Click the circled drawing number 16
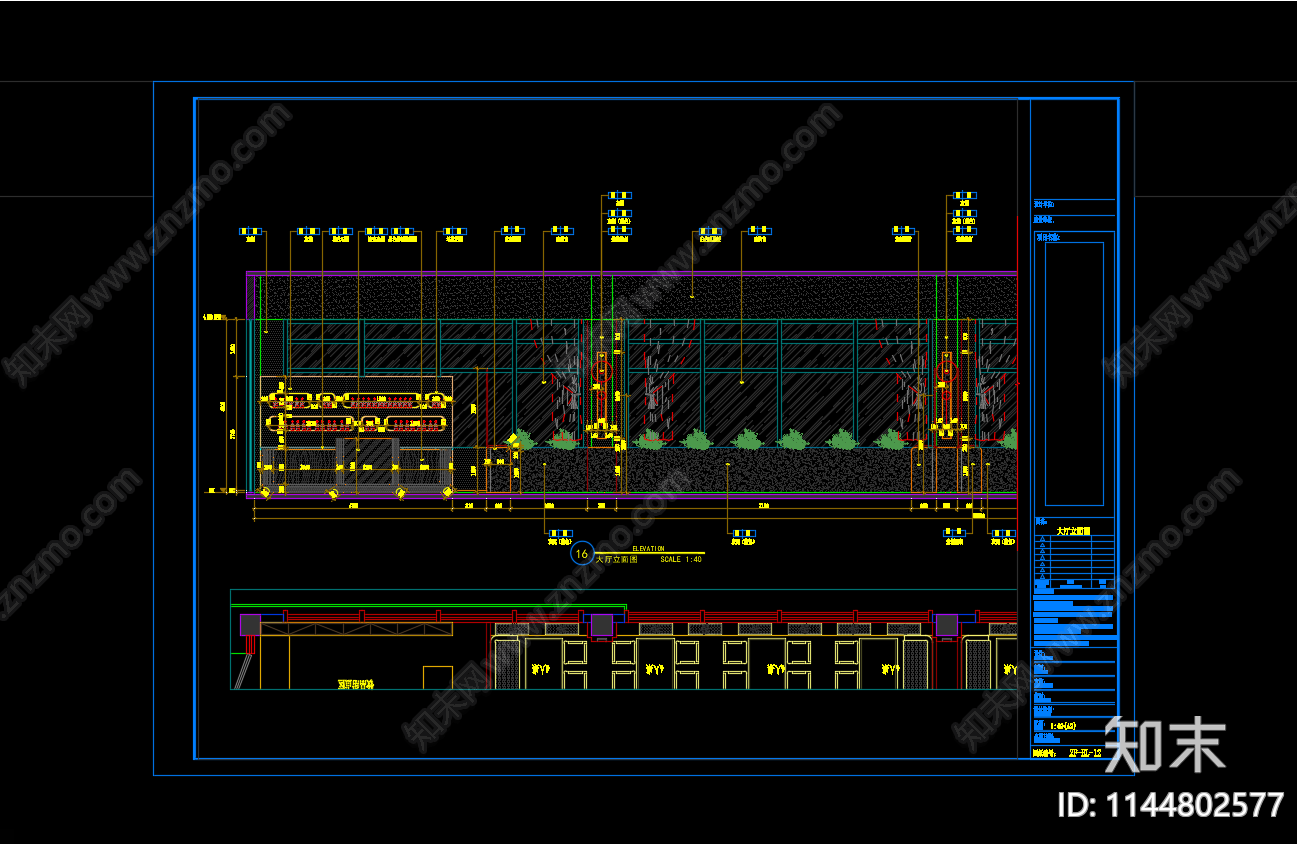This screenshot has height=844, width=1297. [x=582, y=554]
